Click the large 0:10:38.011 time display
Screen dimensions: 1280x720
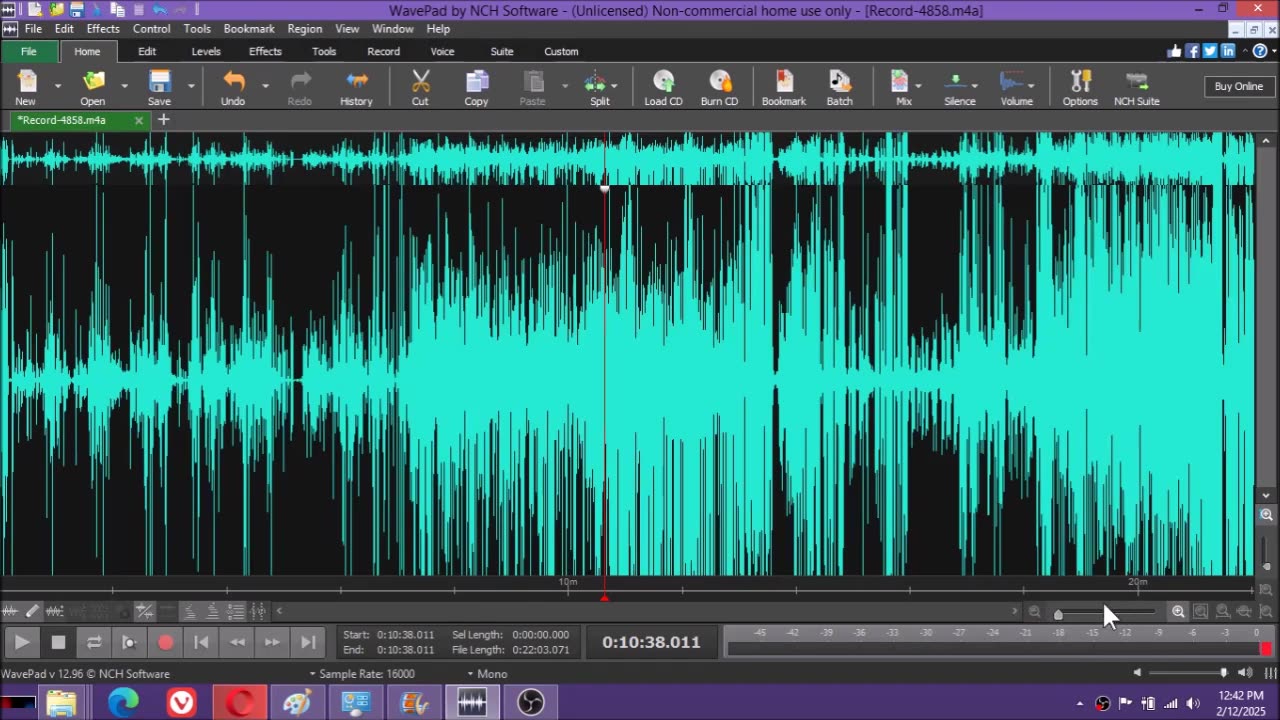click(651, 642)
